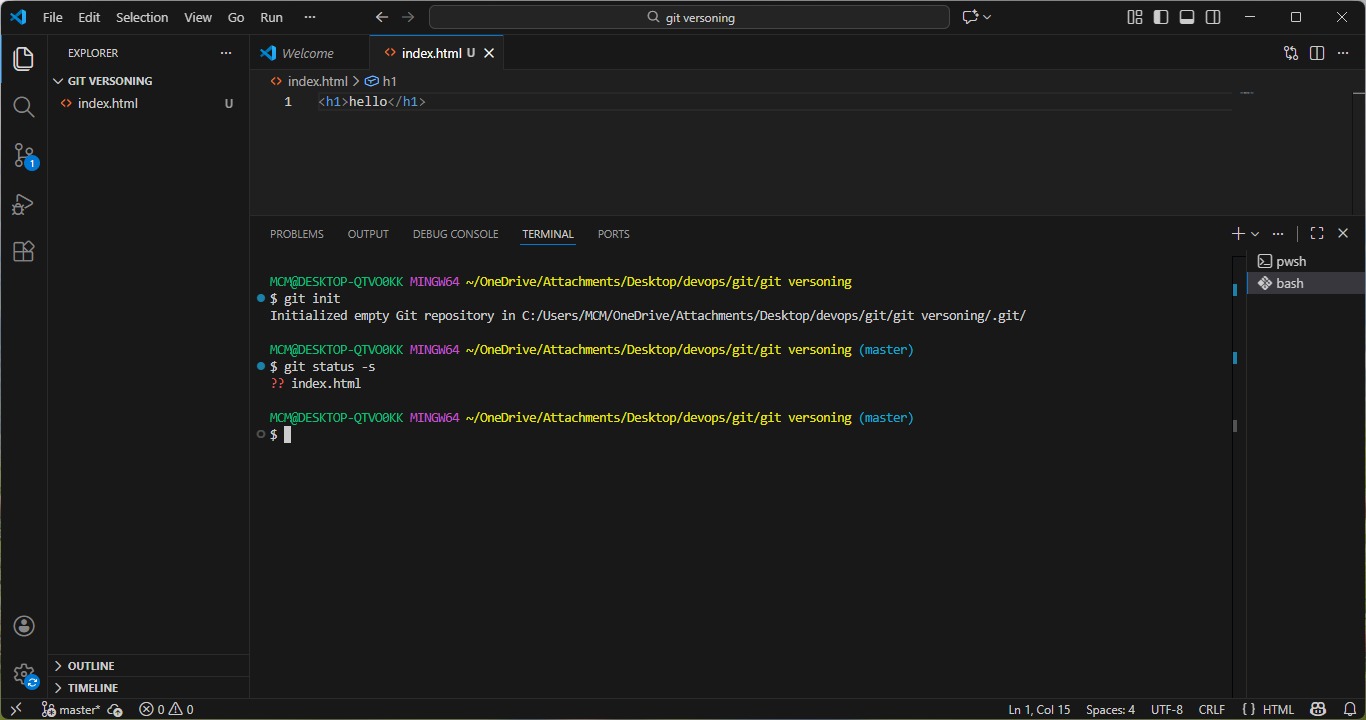1366x720 pixels.
Task: Open the Edit menu
Action: (x=89, y=17)
